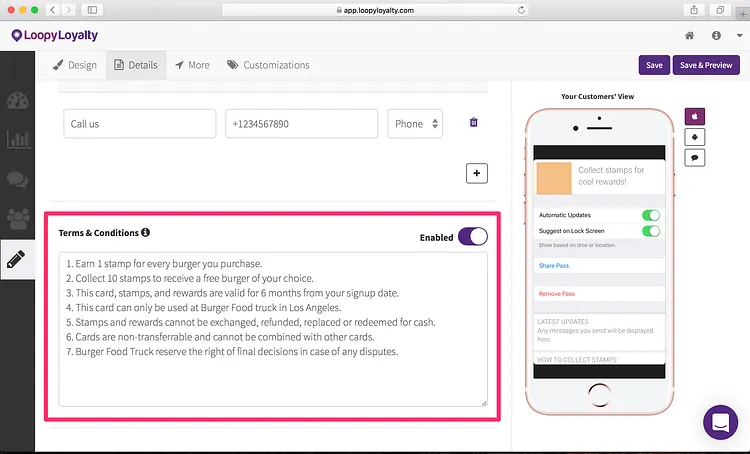Viewport: 750px width, 454px height.
Task: Delete the Call us row with trash icon
Action: click(474, 122)
